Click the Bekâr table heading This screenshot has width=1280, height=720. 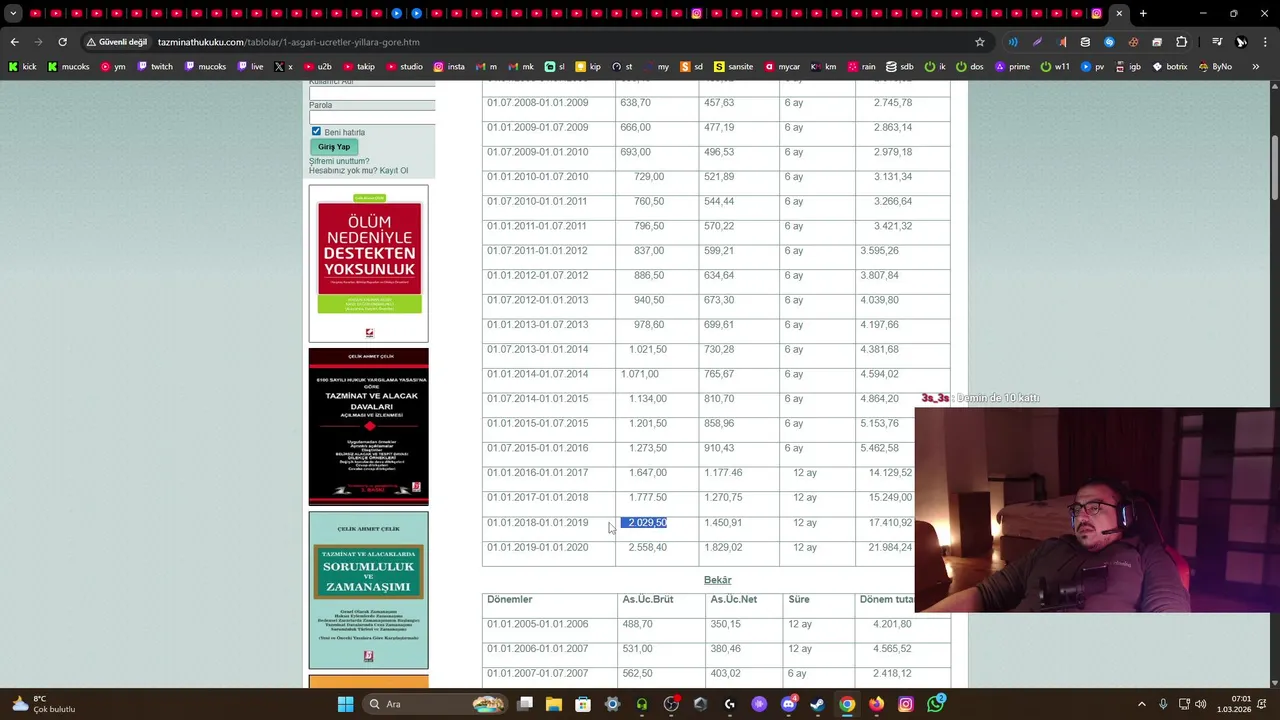pos(717,580)
